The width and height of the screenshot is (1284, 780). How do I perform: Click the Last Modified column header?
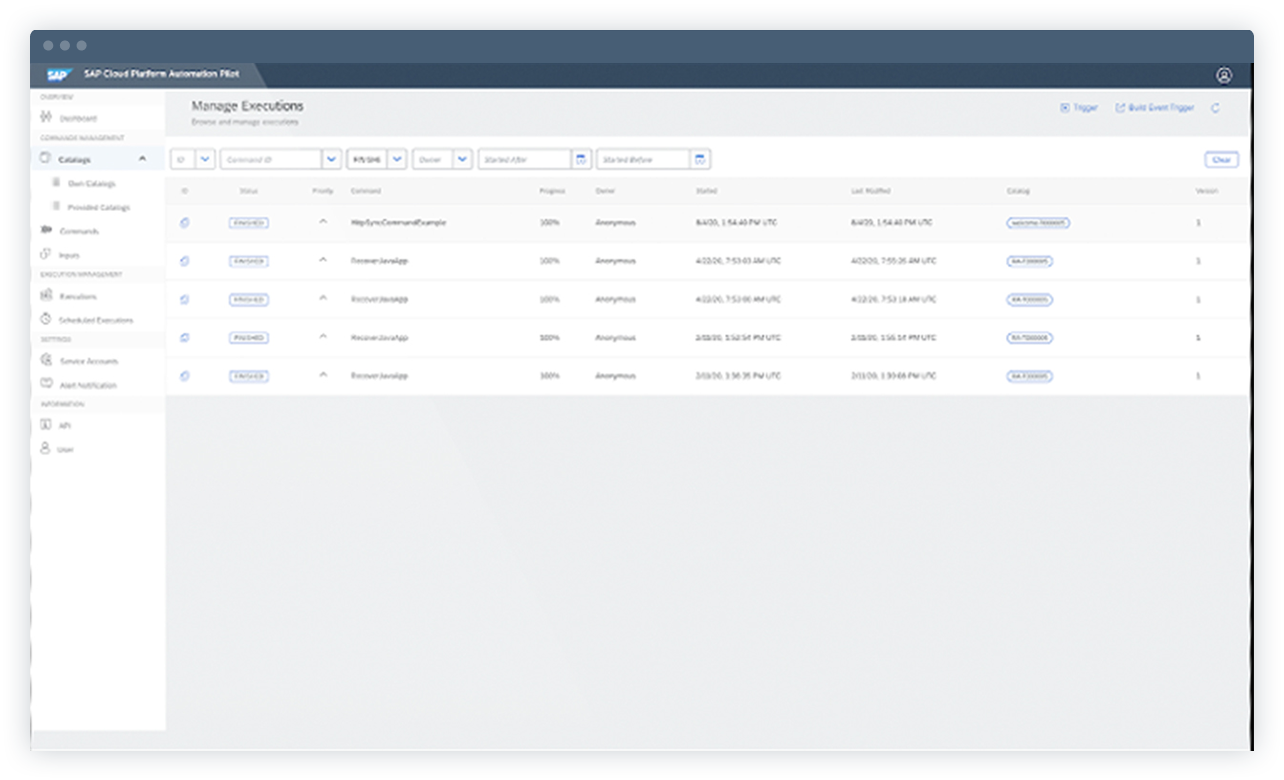(x=870, y=191)
